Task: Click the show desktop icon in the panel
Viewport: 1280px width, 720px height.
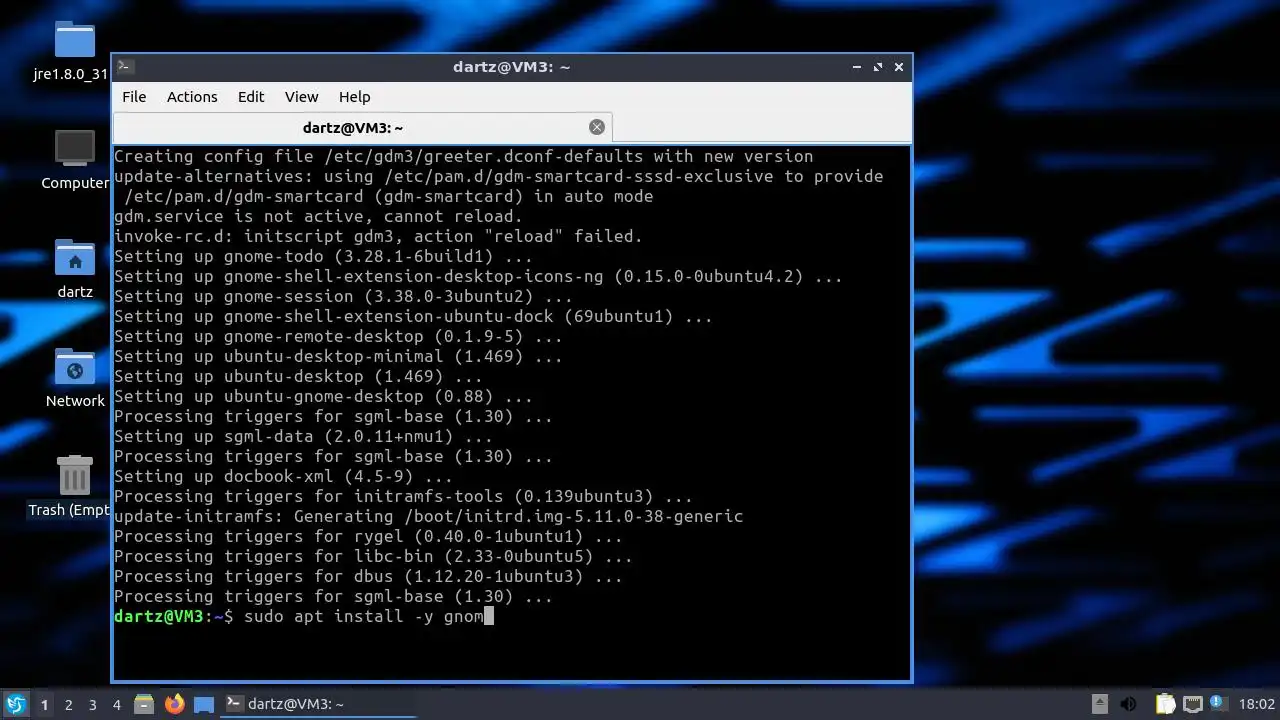Action: [x=204, y=704]
